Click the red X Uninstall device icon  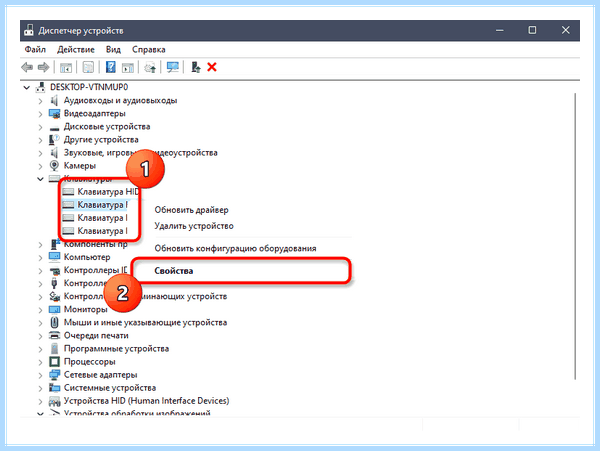point(212,67)
